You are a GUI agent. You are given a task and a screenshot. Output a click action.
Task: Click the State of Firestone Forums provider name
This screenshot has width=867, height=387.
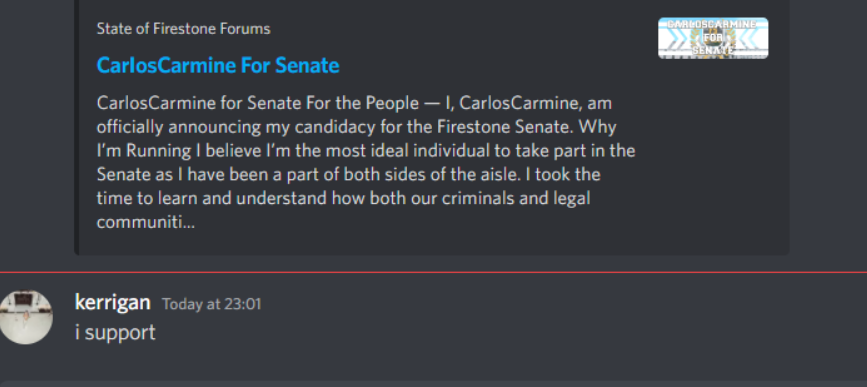coord(184,29)
